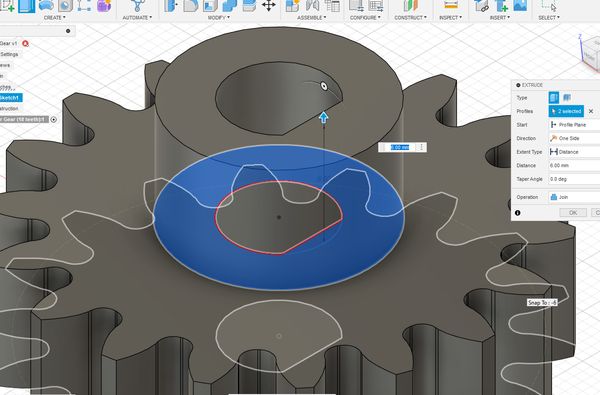Screen dimensions: 600x395
Task: Select the Move/Copy cross-arrows tool
Action: [x=268, y=6]
